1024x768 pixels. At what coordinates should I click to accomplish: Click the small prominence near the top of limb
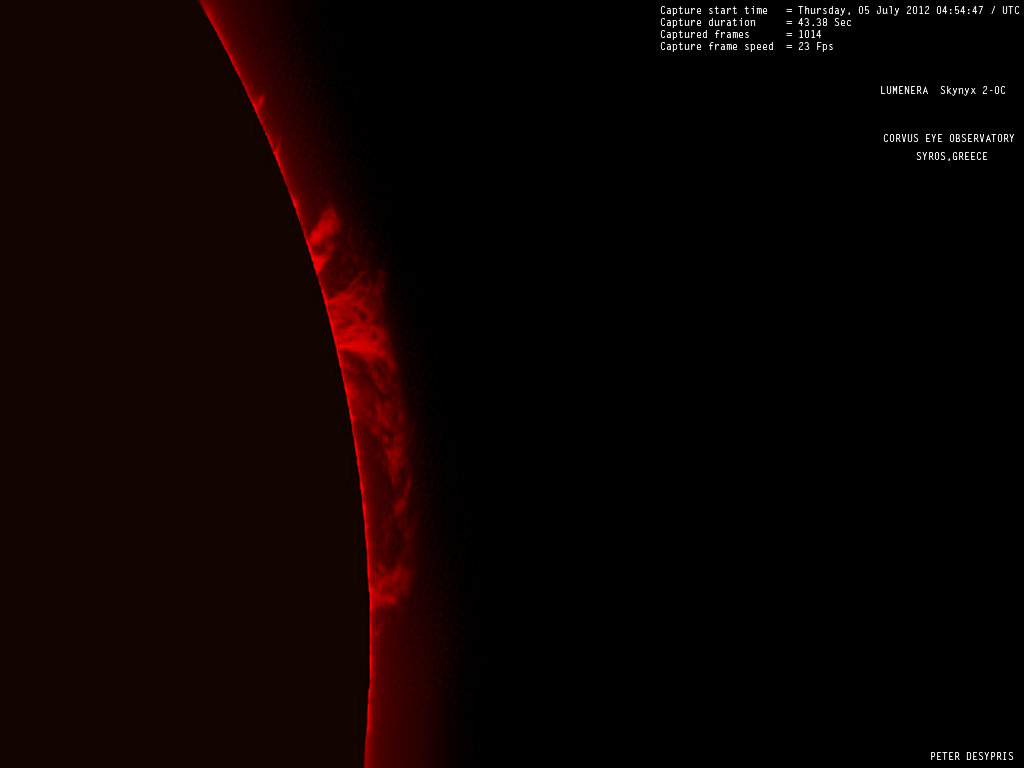tap(259, 101)
